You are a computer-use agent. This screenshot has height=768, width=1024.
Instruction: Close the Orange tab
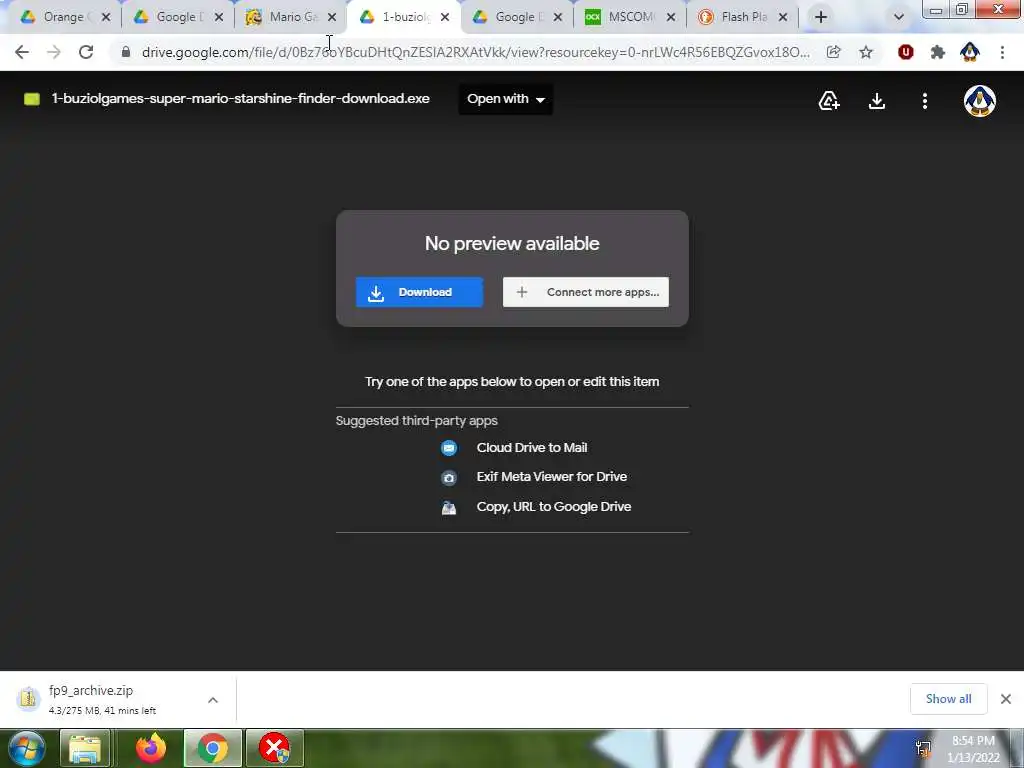[106, 17]
